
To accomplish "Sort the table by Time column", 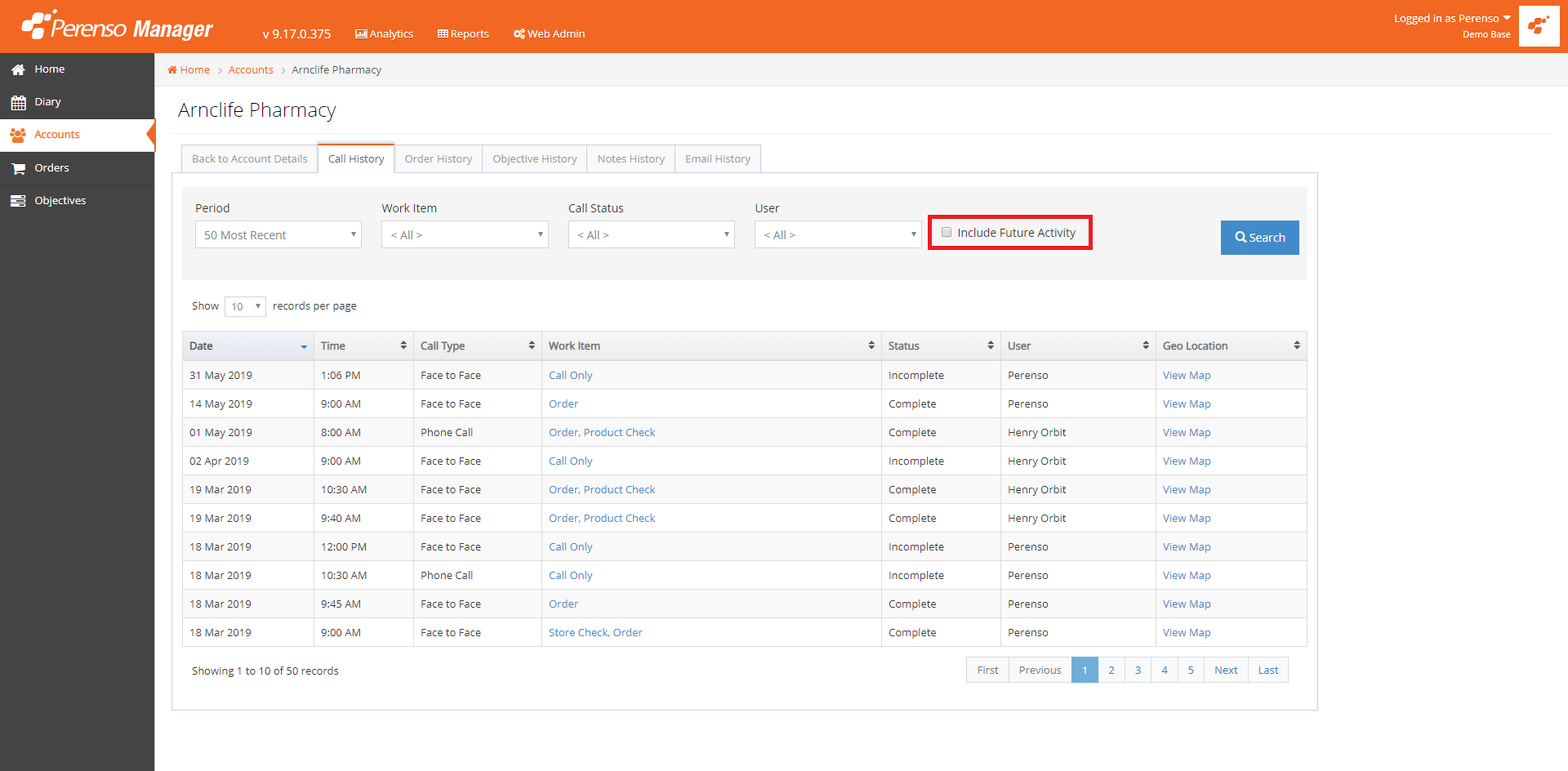I will pyautogui.click(x=363, y=345).
